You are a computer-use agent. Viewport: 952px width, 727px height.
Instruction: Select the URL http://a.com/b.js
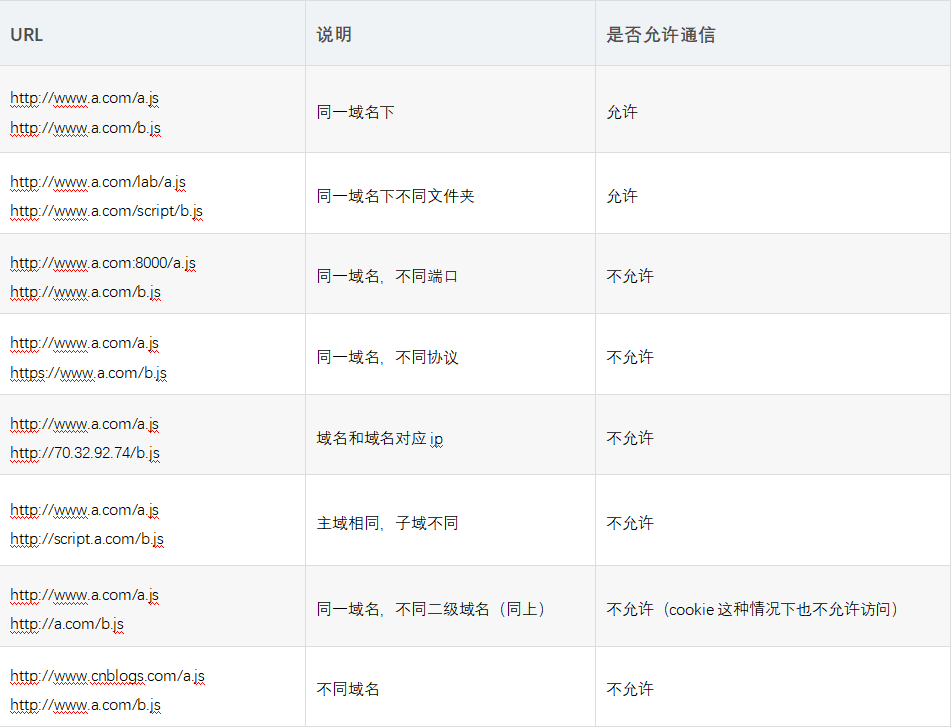tap(67, 624)
